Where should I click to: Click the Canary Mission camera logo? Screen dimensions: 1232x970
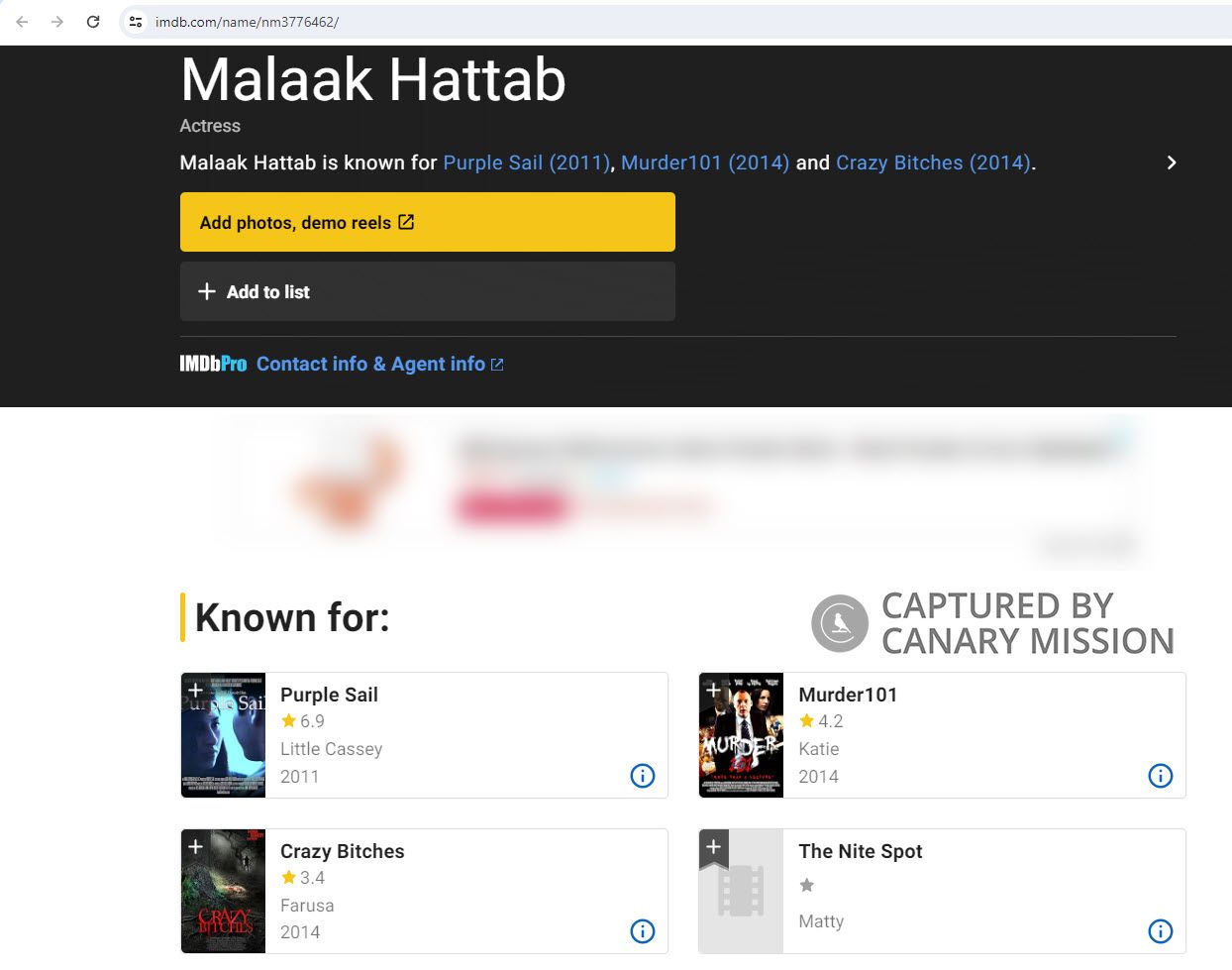pos(839,622)
